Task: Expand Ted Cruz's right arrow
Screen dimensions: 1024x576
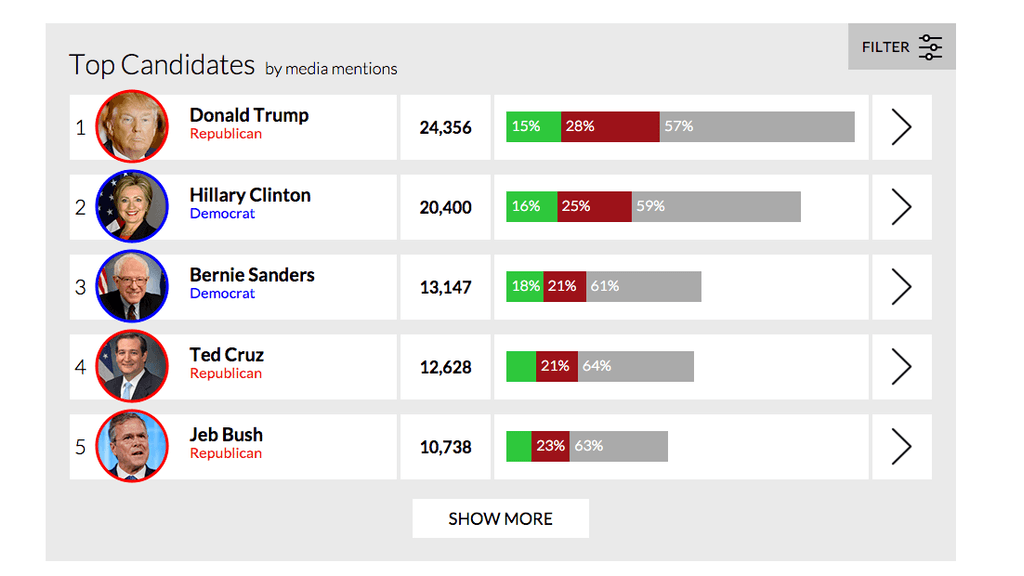Action: pyautogui.click(x=901, y=367)
